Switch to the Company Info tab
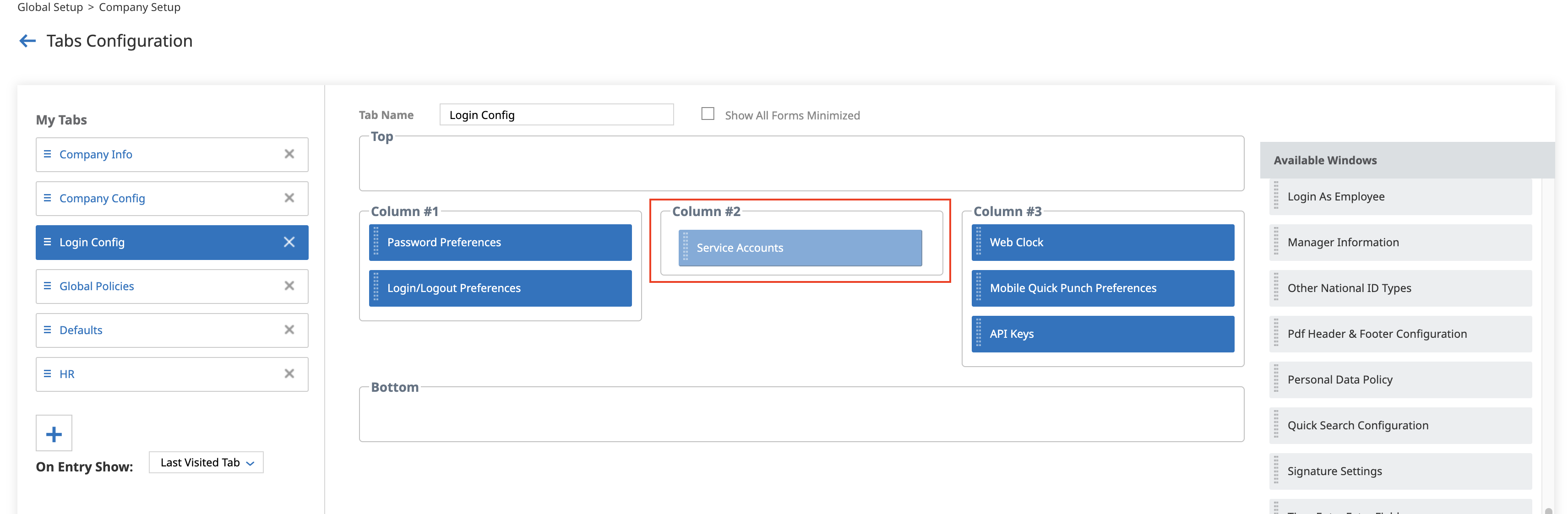The height and width of the screenshot is (514, 1568). coord(96,155)
